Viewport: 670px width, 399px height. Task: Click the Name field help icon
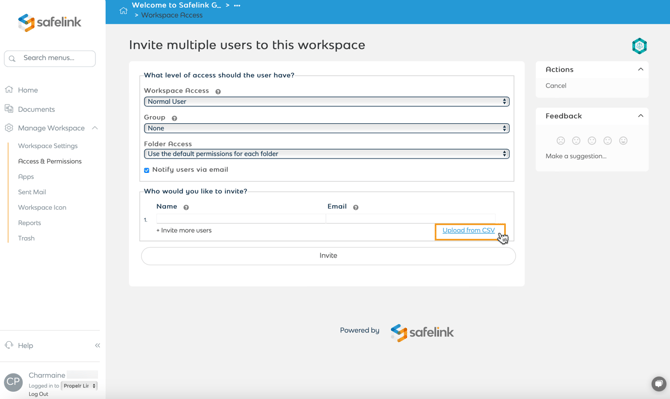(x=186, y=207)
